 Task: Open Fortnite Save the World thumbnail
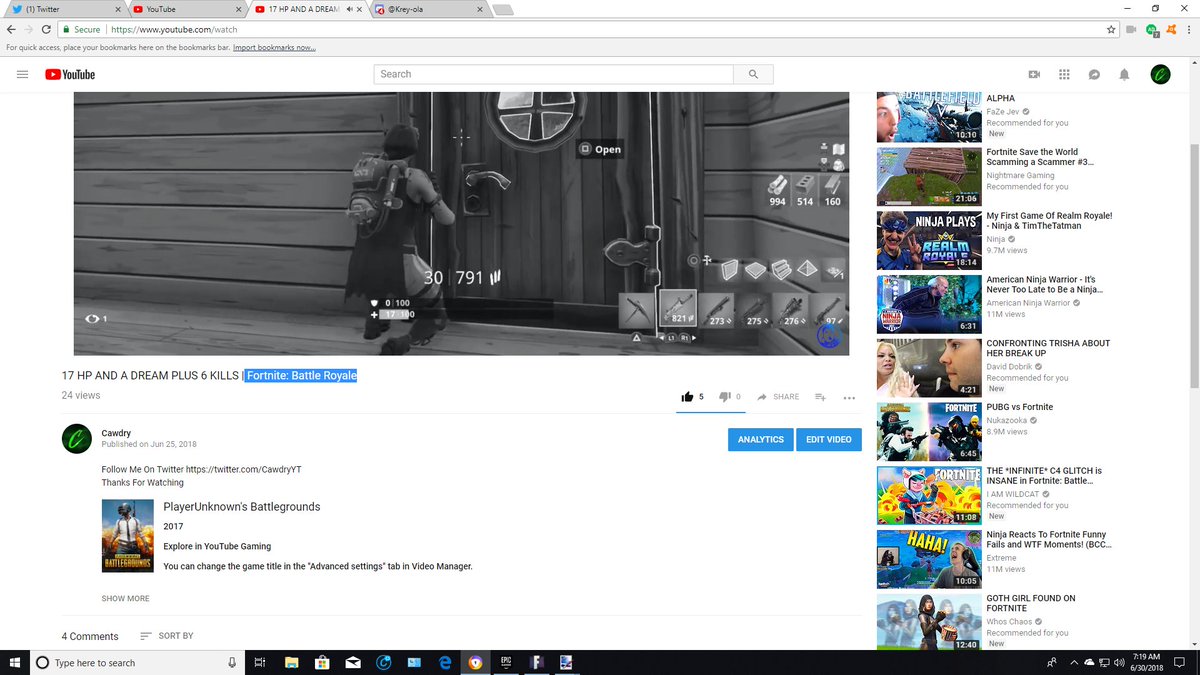(928, 176)
